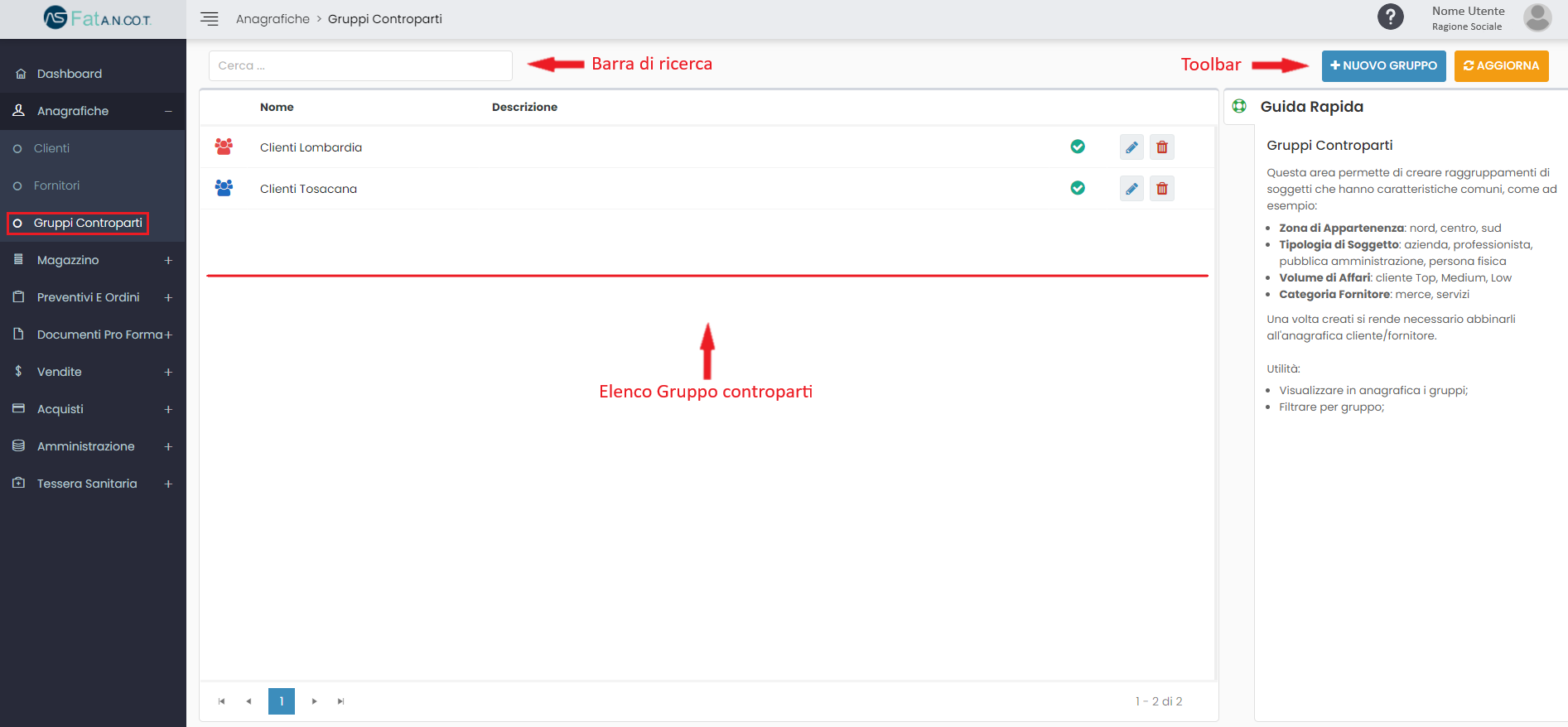Click the AGGIORNA refresh button
Screen dimensions: 1568x727
point(1501,65)
